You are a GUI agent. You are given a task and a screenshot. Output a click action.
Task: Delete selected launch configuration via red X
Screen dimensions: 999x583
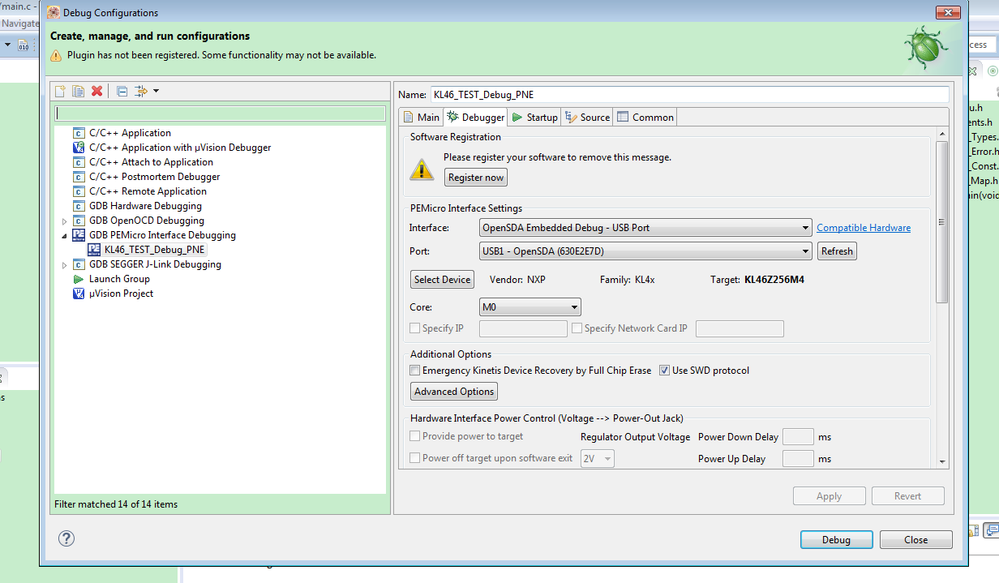97,91
